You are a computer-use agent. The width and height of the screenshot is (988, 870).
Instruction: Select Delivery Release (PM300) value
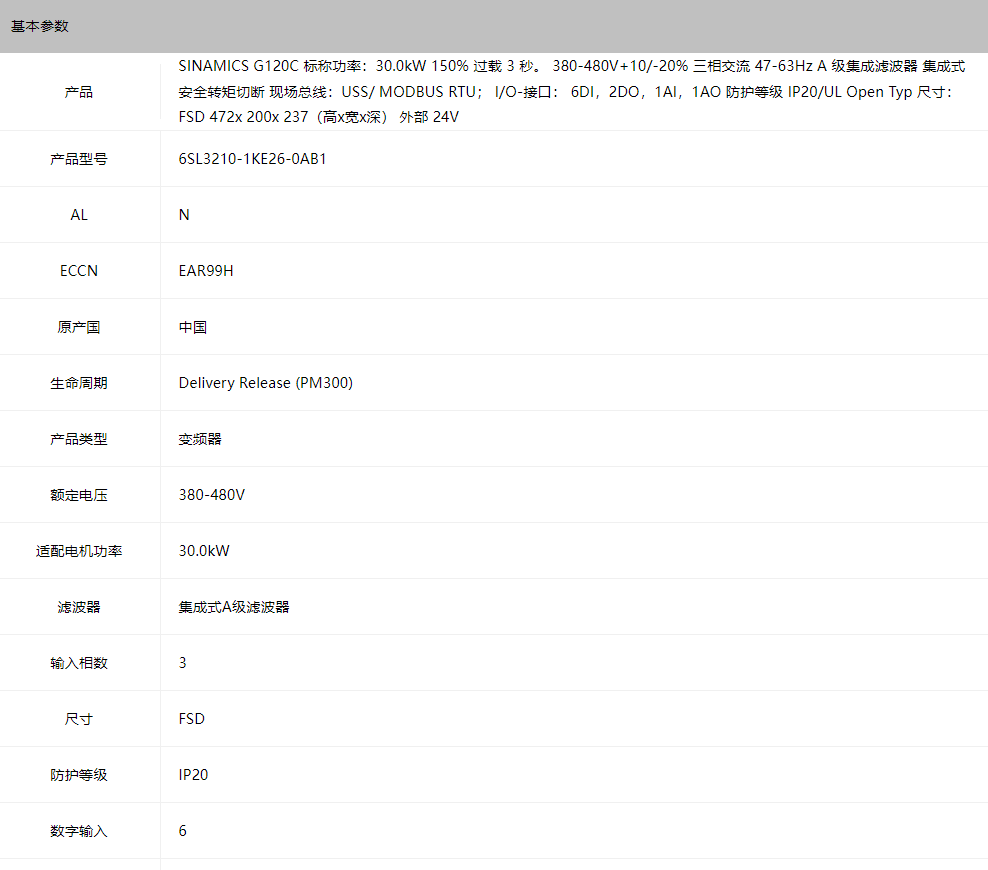click(266, 383)
